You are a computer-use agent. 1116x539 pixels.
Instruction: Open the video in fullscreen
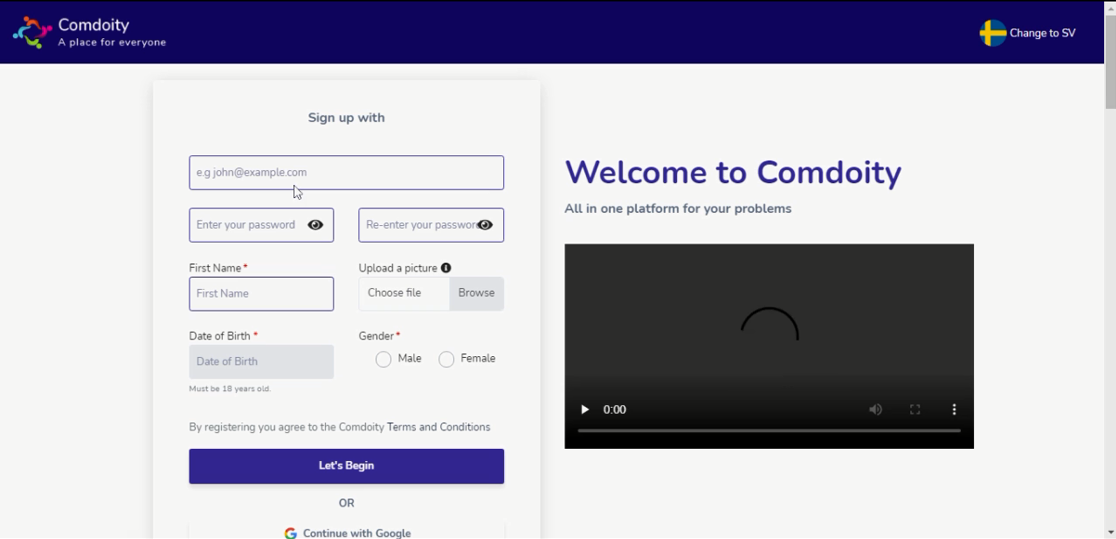(x=915, y=409)
